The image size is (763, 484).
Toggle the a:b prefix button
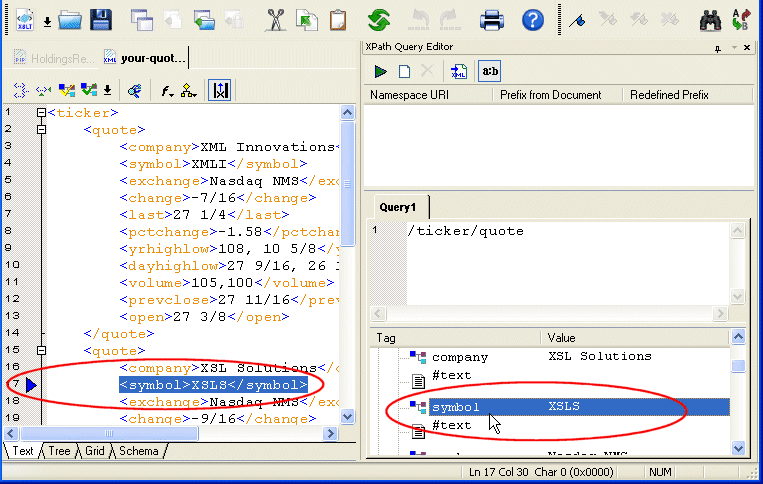(490, 71)
